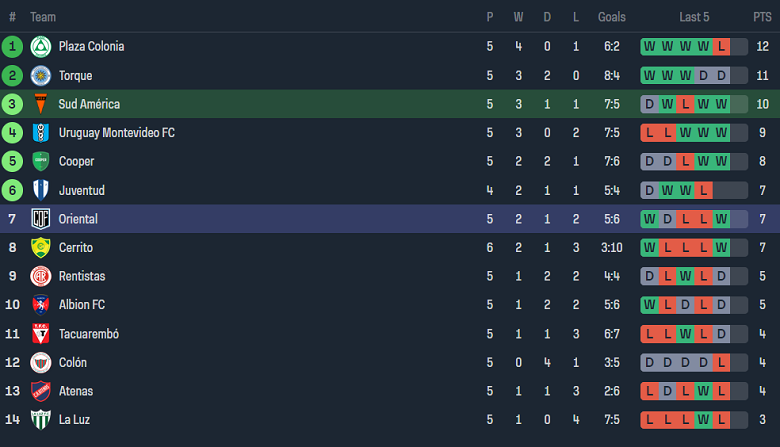
Task: Click the Sud América crest icon
Action: (x=40, y=104)
